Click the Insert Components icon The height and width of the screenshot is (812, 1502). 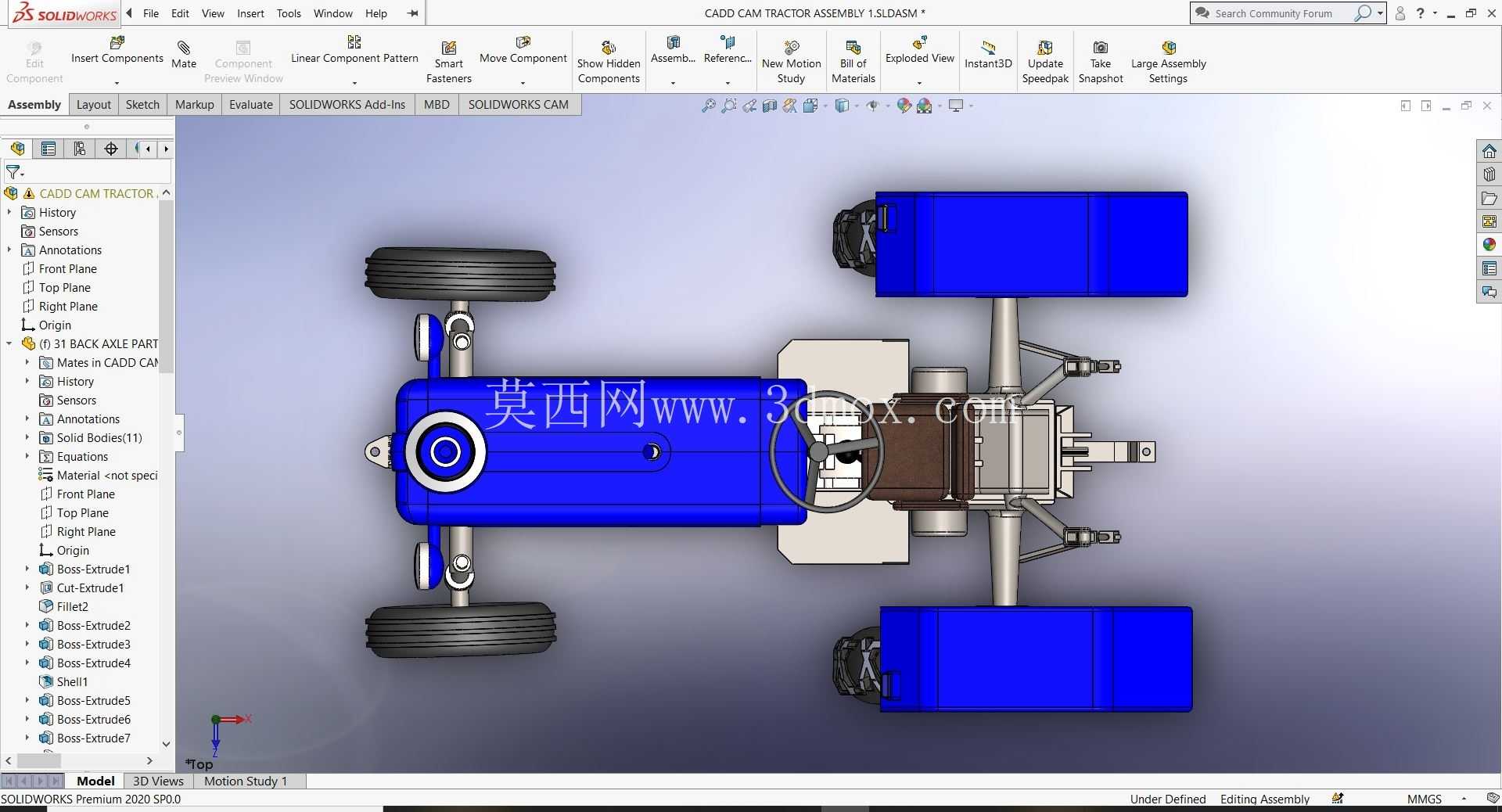(x=117, y=42)
